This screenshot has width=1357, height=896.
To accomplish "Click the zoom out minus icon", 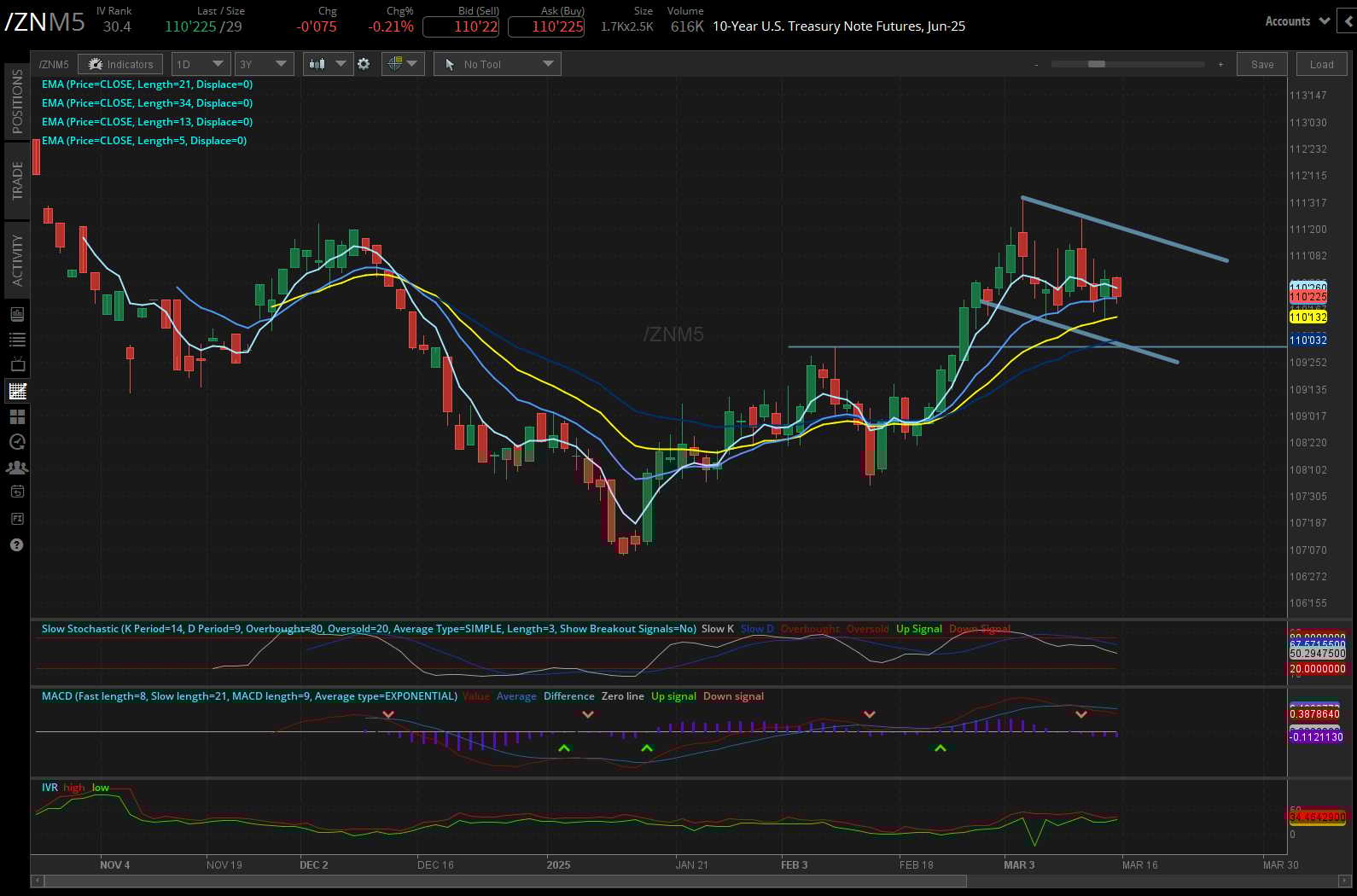I will 1036,64.
